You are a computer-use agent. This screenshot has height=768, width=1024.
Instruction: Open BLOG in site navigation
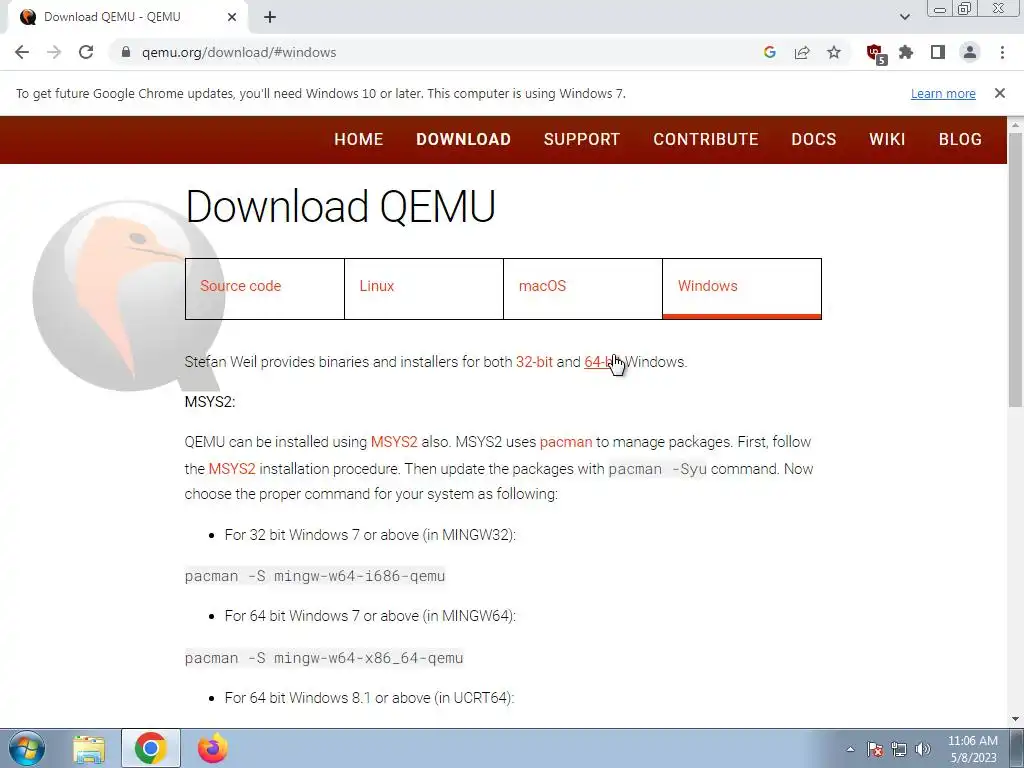tap(960, 140)
